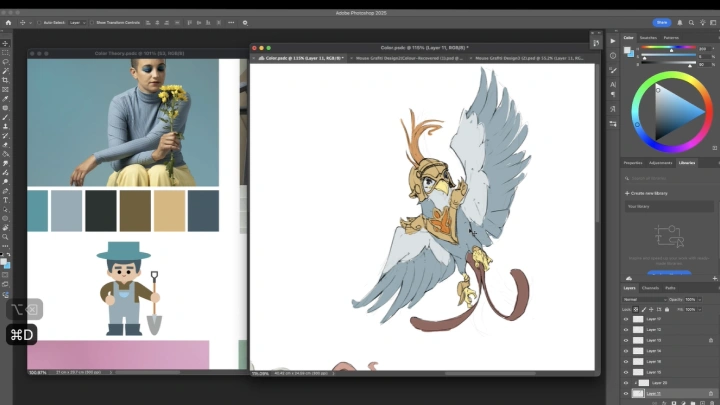Select the Eyedropper tool
The height and width of the screenshot is (405, 720).
click(6, 99)
